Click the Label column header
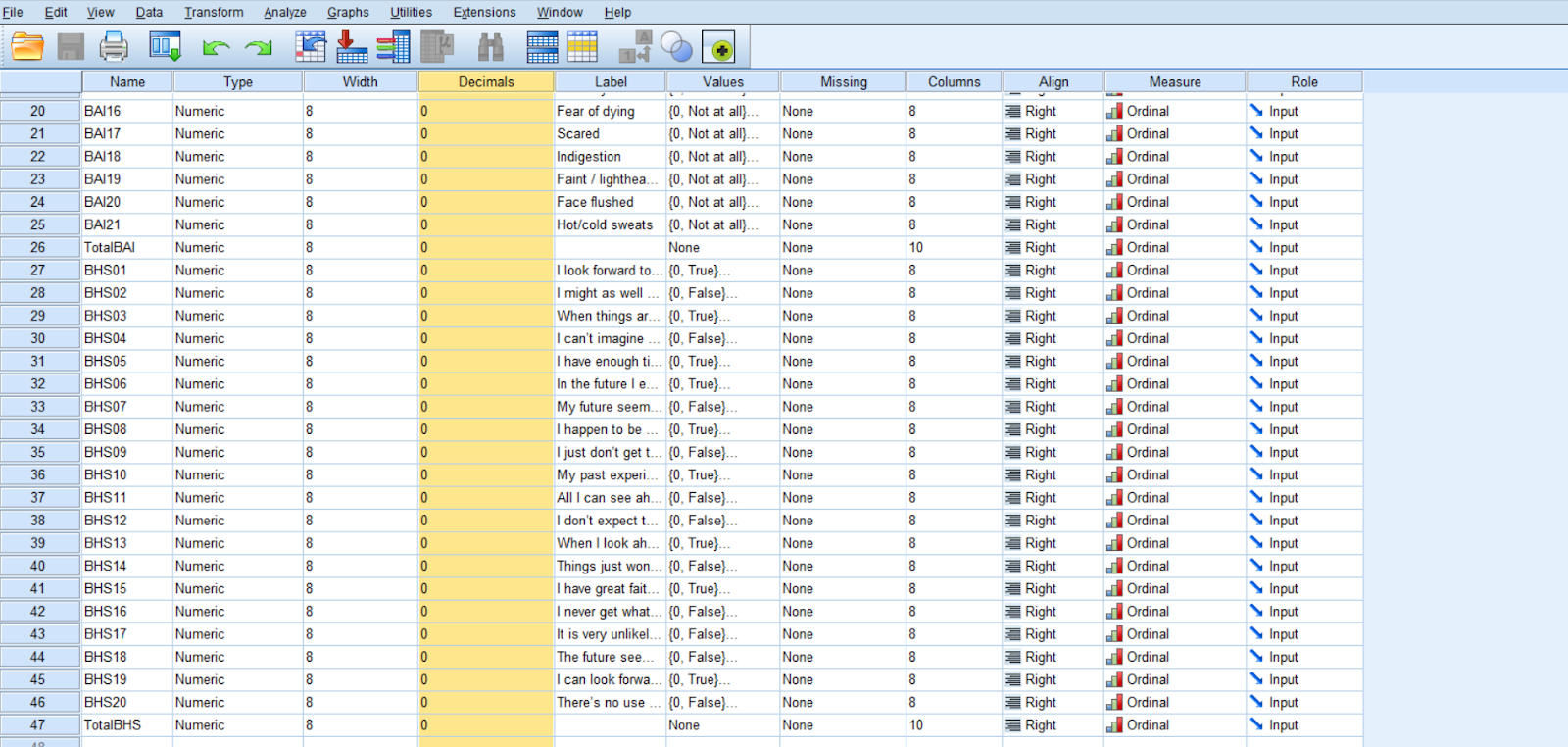This screenshot has width=1568, height=747. pos(611,81)
